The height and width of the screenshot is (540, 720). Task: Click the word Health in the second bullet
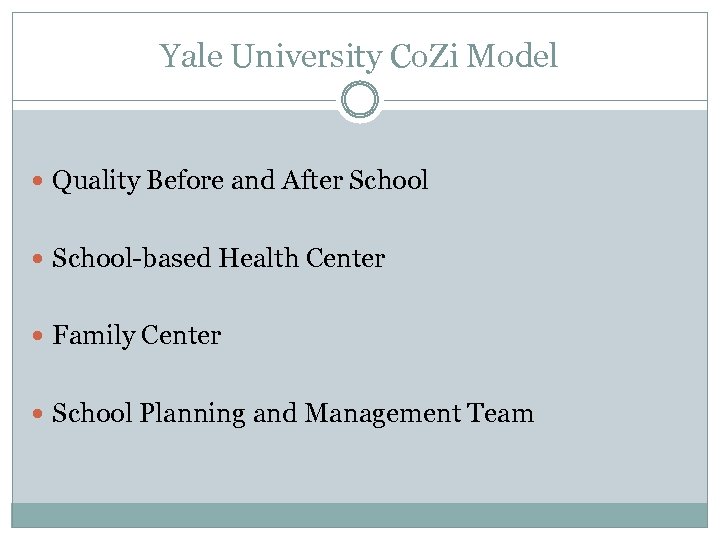(259, 258)
